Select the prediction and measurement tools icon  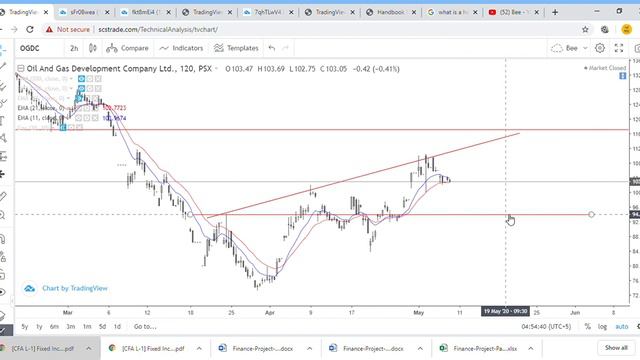[x=3, y=156]
